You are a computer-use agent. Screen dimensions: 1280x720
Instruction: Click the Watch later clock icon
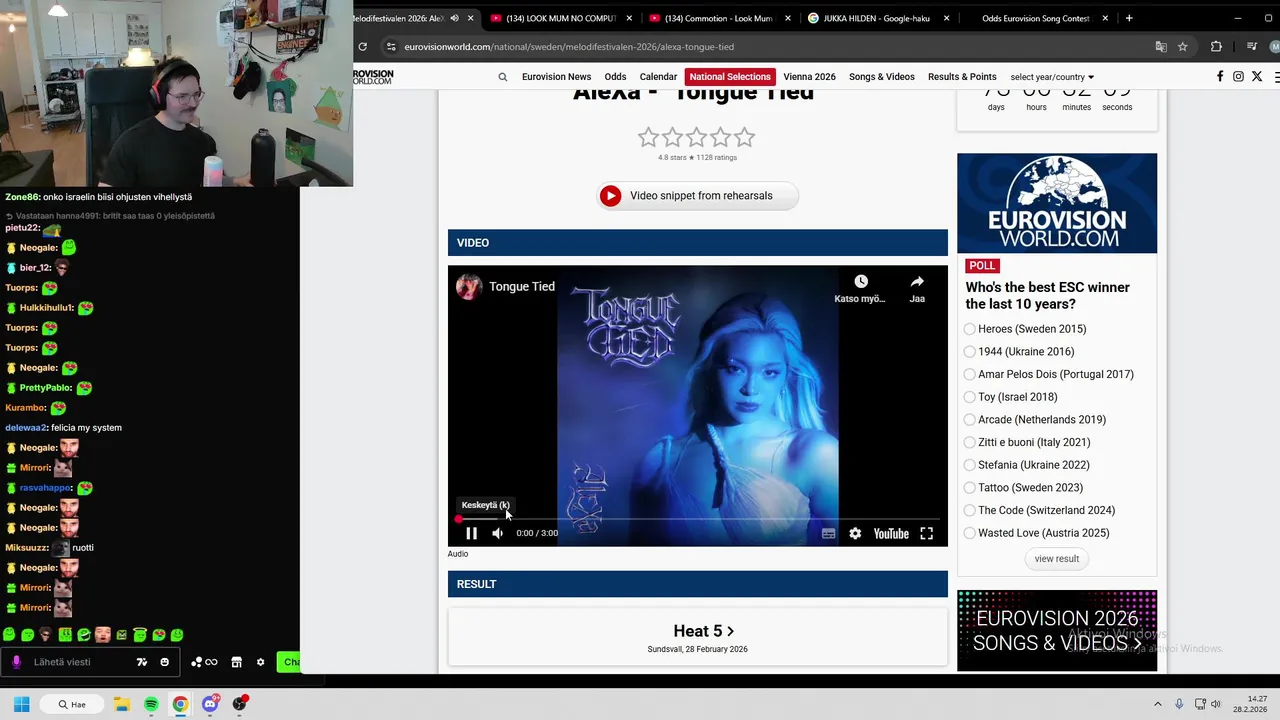(x=861, y=282)
